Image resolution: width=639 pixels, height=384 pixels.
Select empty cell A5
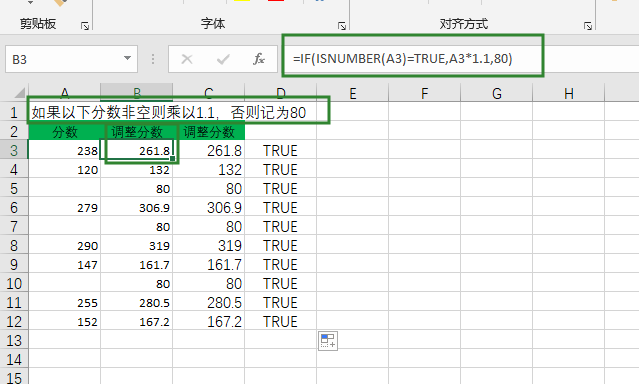(x=64, y=188)
